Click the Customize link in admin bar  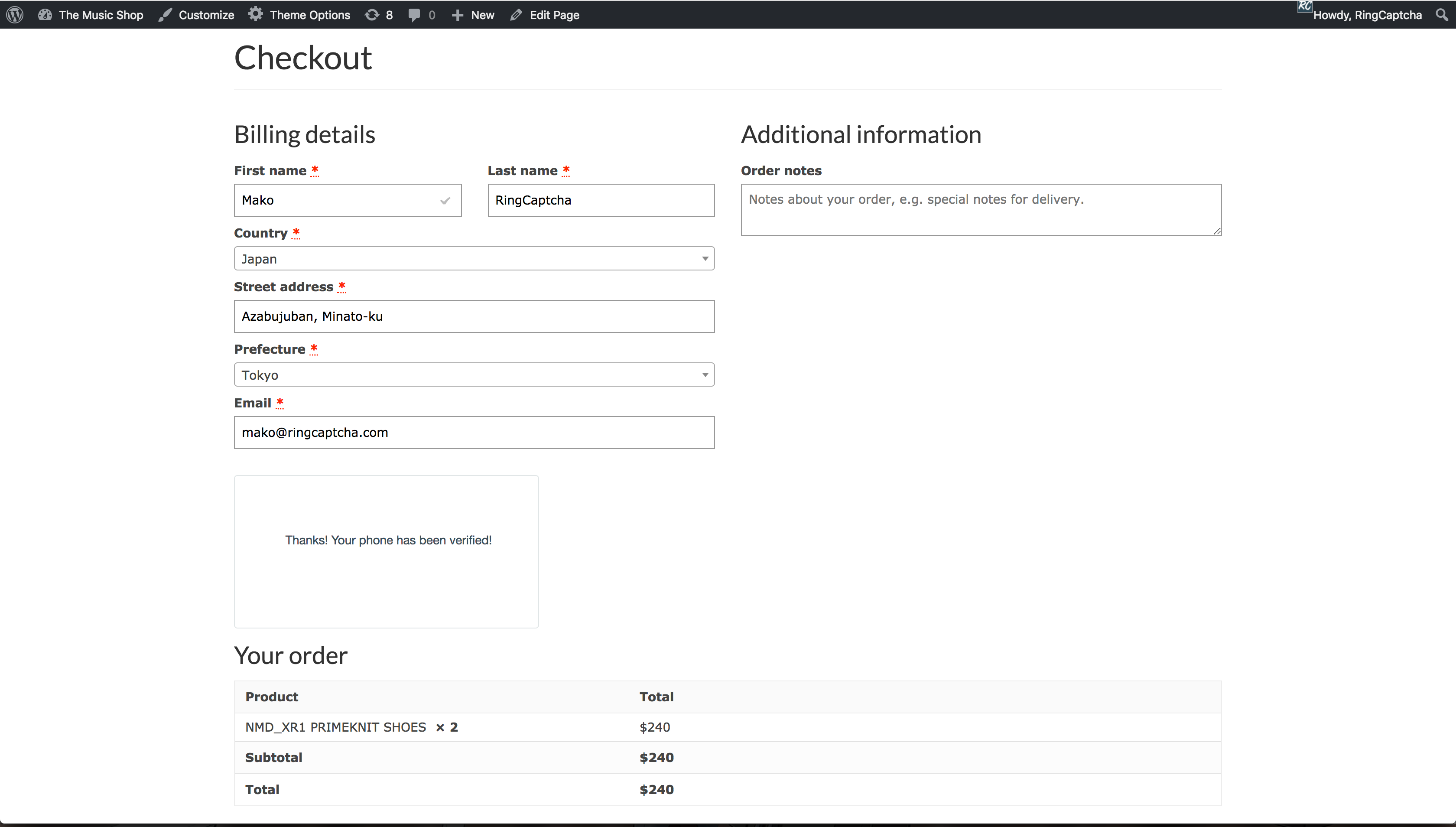click(x=206, y=15)
